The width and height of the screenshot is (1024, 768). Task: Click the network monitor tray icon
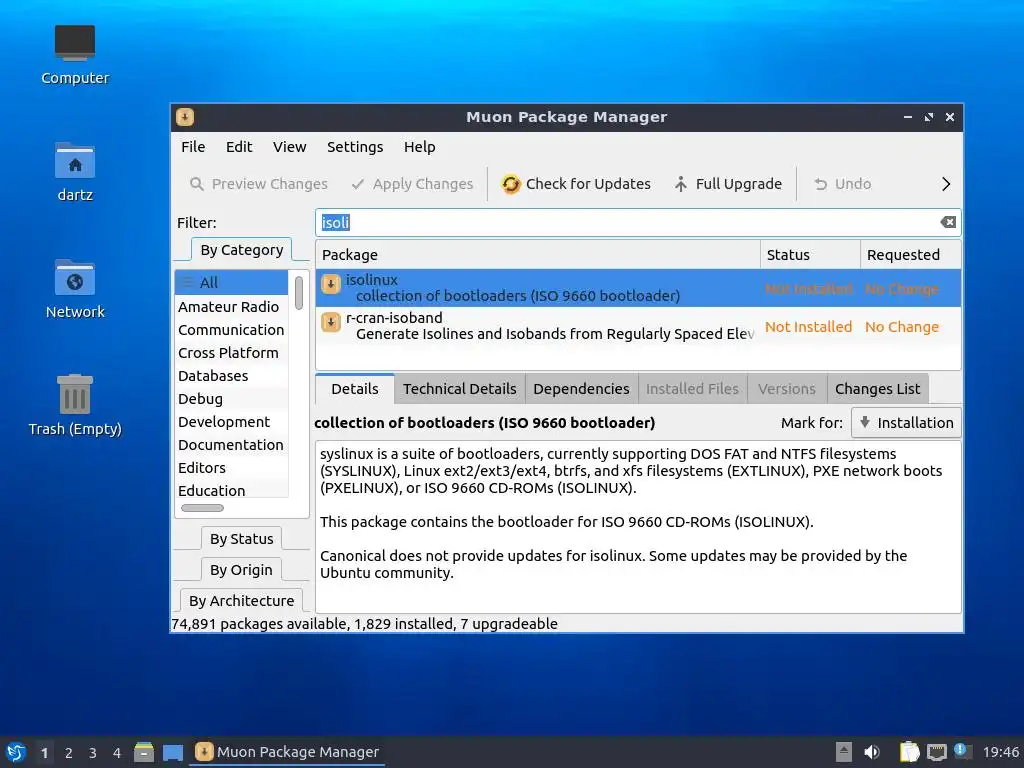coord(936,752)
